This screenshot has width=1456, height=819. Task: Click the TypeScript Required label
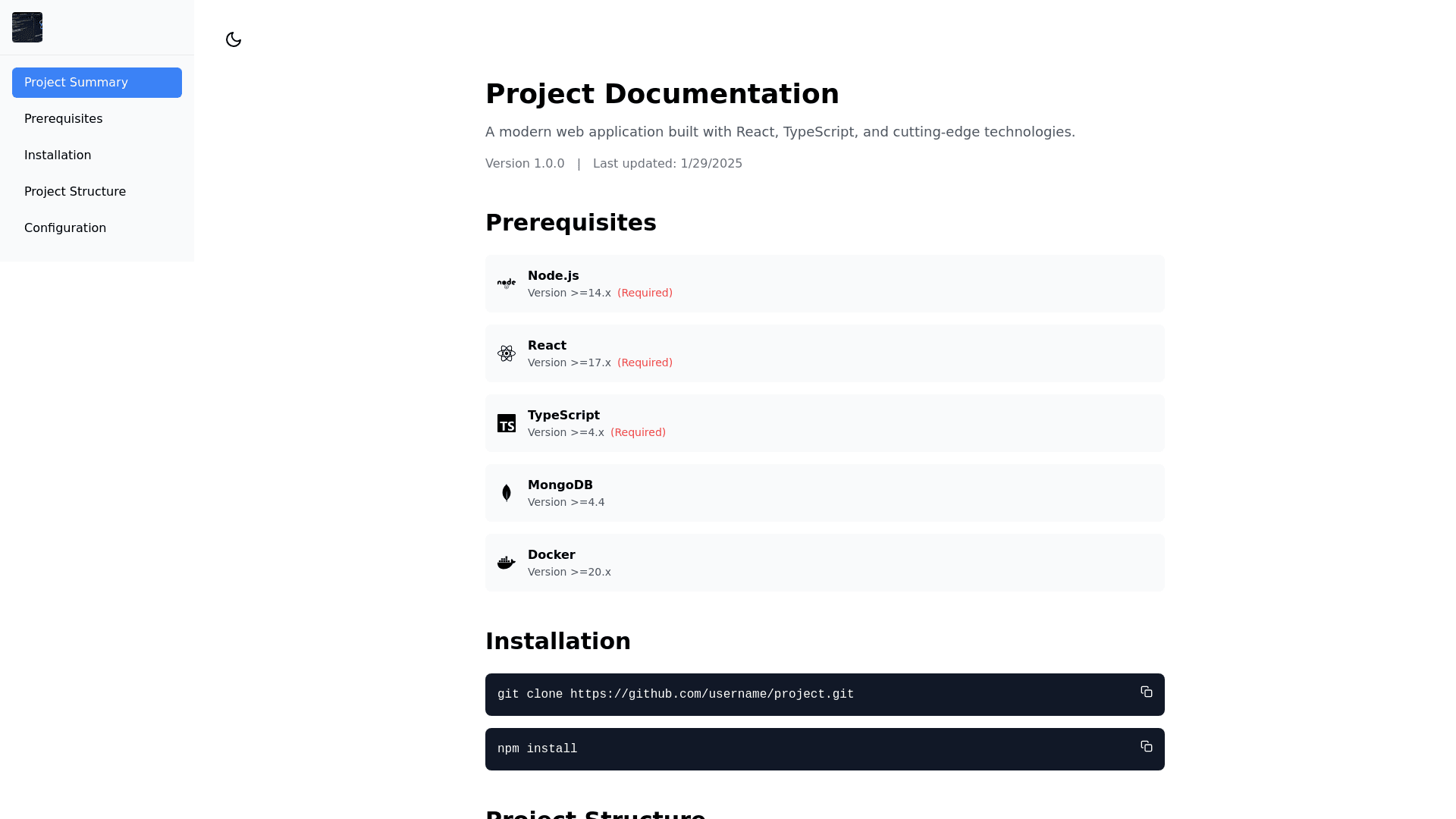pos(638,432)
